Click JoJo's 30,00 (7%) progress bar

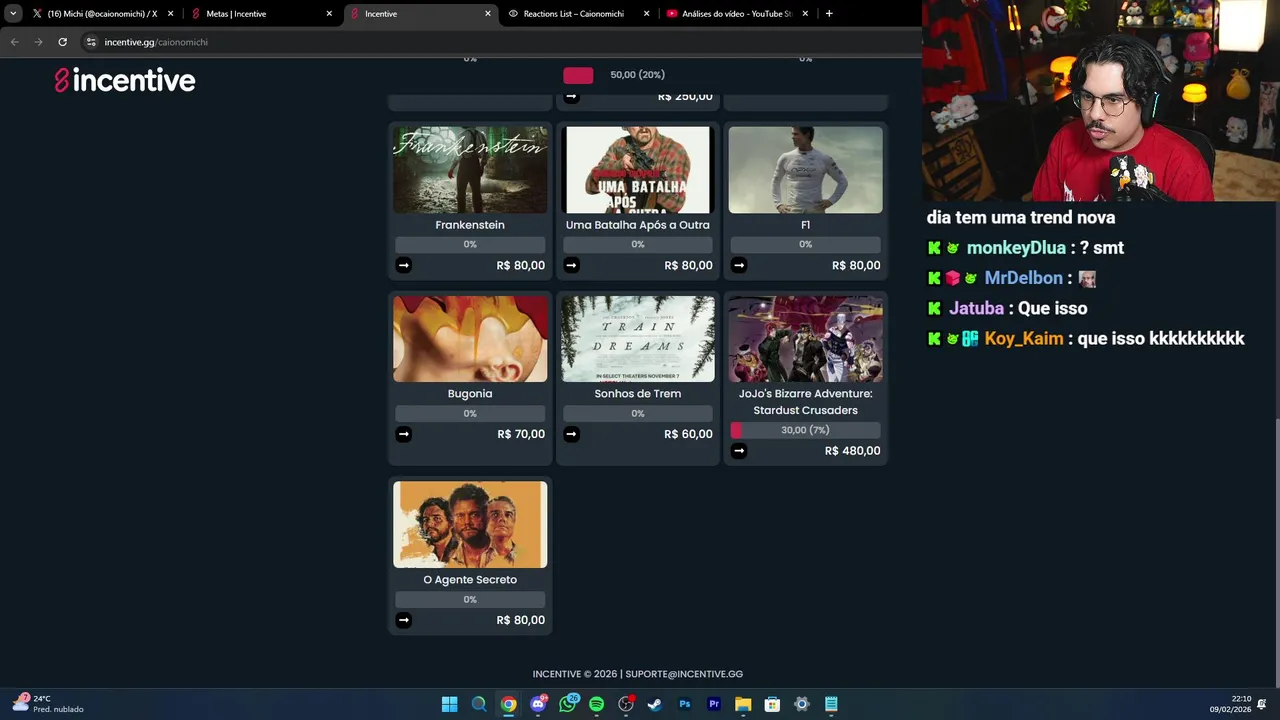806,430
